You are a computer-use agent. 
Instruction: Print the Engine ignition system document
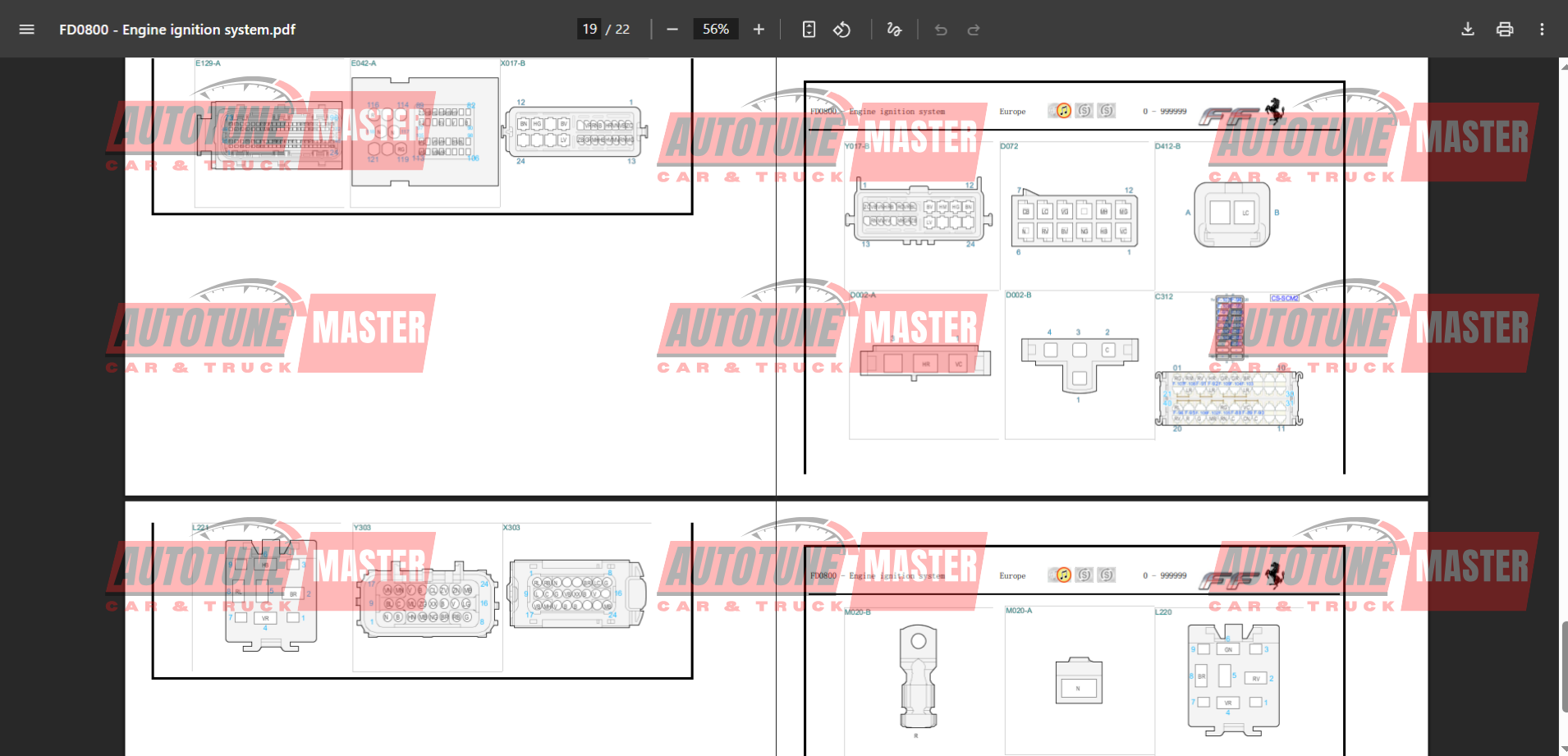click(x=1505, y=30)
